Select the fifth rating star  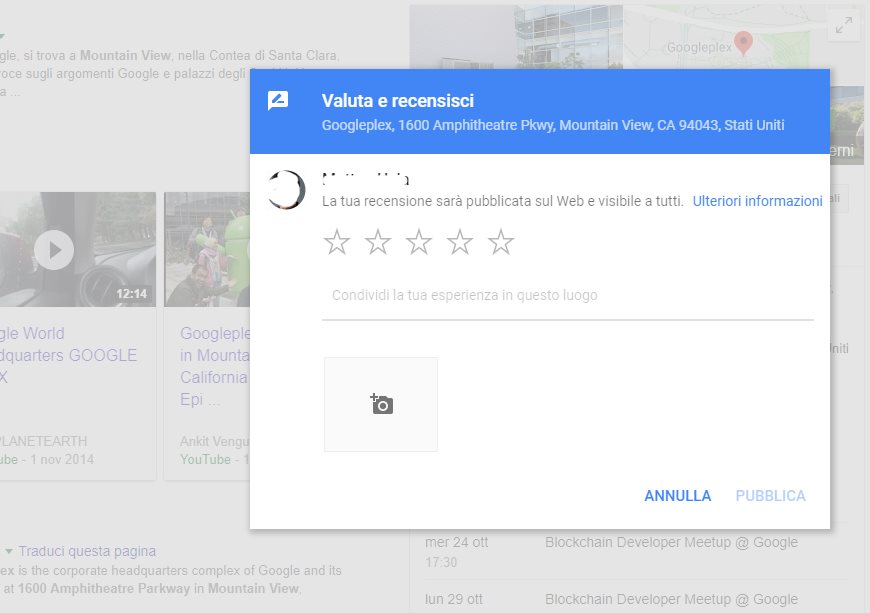(501, 241)
